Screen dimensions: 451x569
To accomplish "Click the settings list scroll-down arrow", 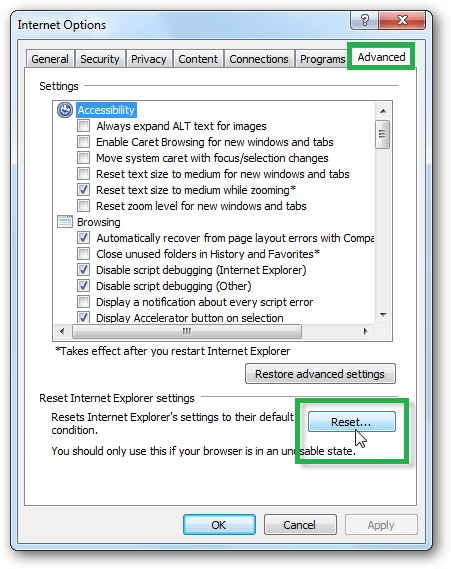I will tap(383, 315).
